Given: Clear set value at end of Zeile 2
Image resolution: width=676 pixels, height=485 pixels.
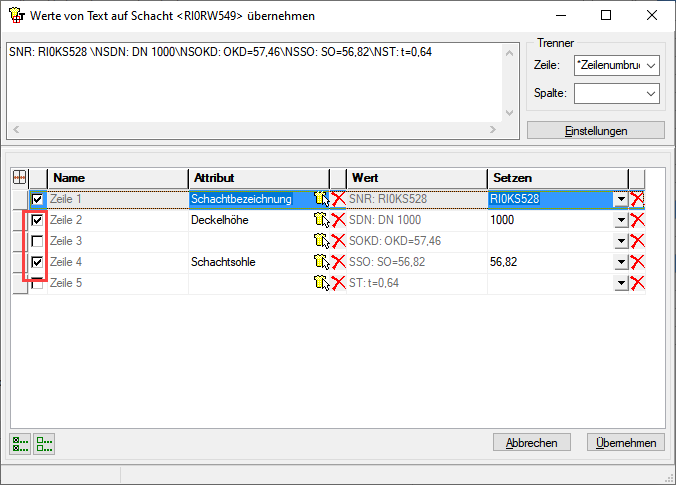Looking at the screenshot, I should pos(637,220).
